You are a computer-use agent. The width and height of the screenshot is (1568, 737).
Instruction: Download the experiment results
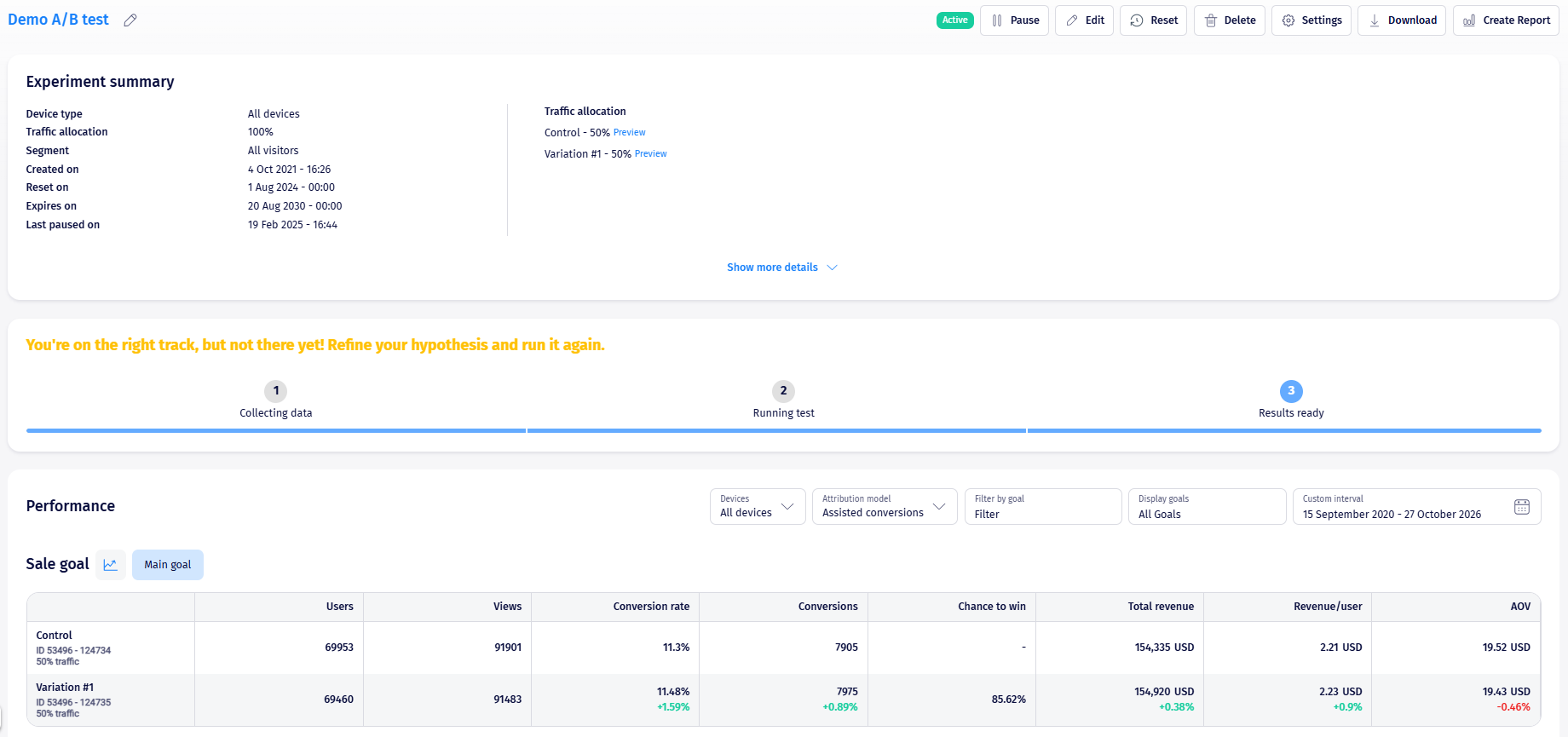(1402, 20)
